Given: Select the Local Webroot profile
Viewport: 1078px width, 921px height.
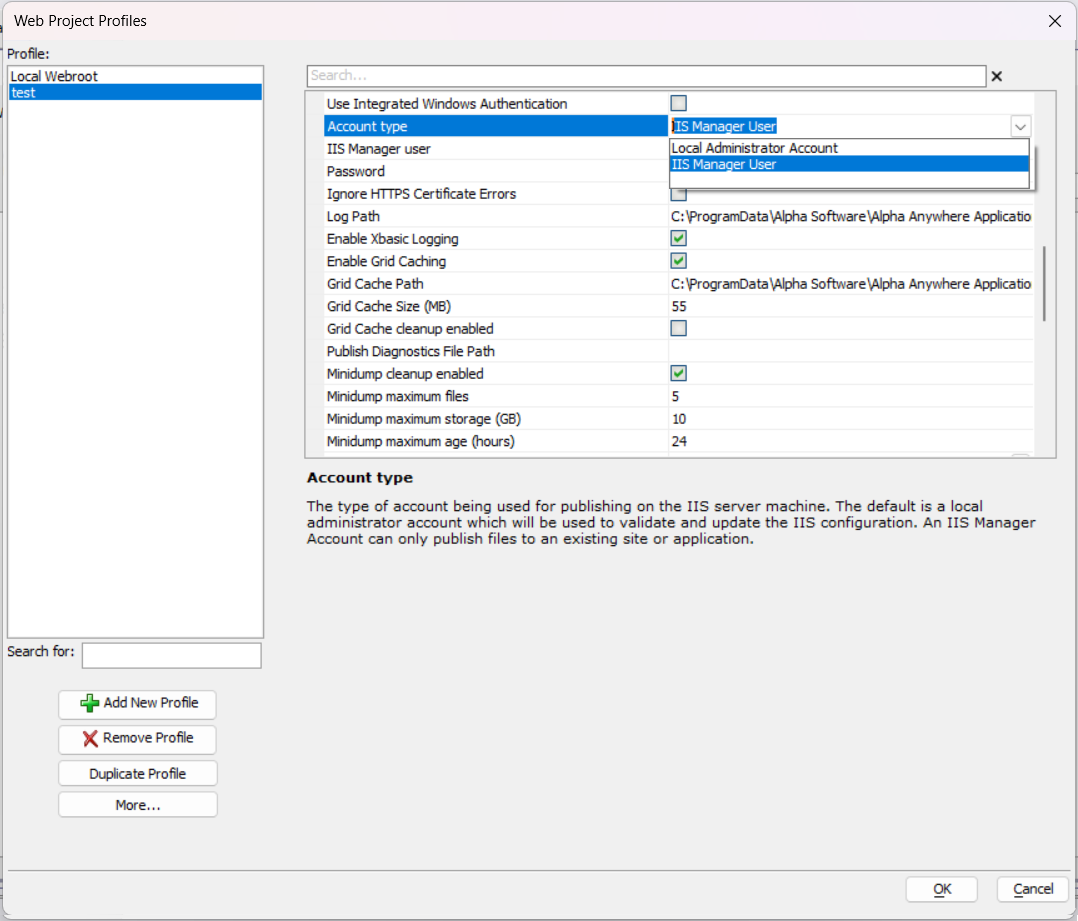Looking at the screenshot, I should 135,76.
